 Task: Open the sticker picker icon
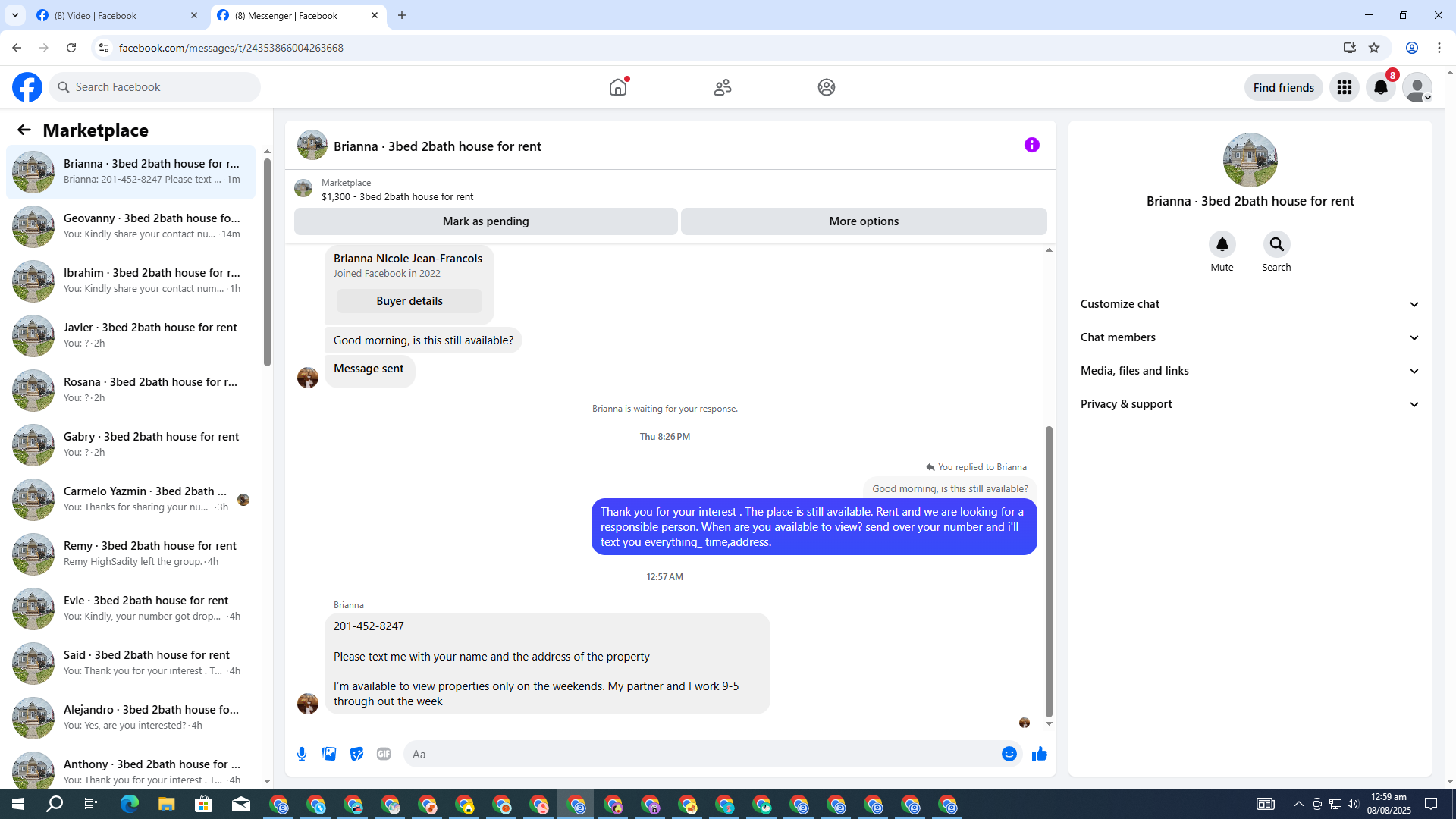pos(356,754)
